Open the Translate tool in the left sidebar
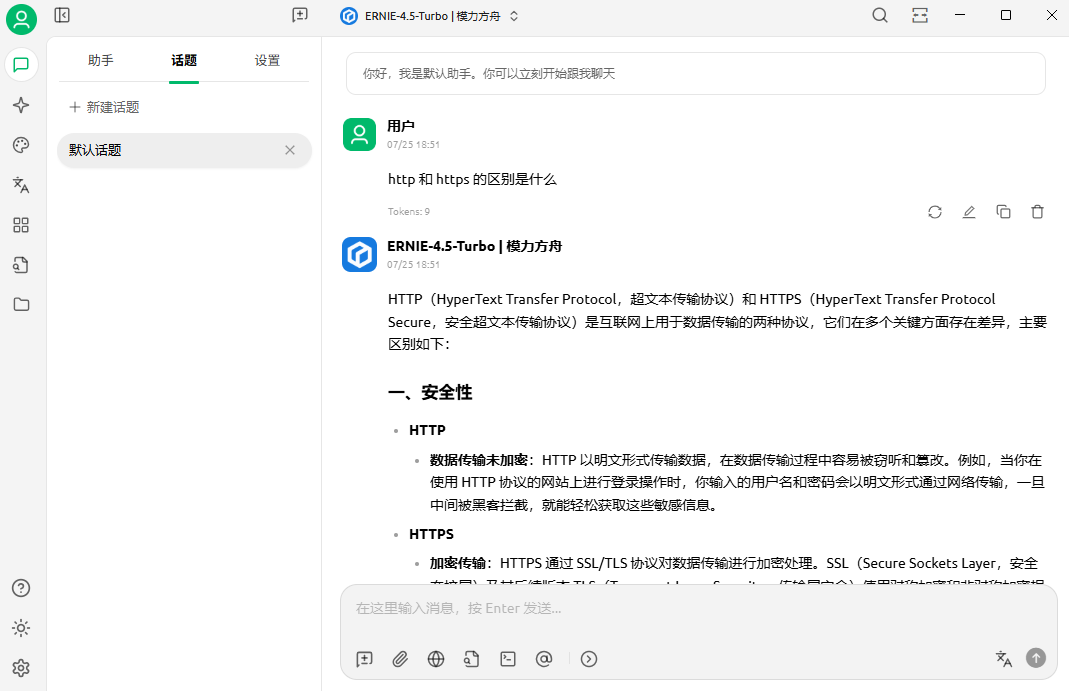This screenshot has height=691, width=1069. coord(21,185)
